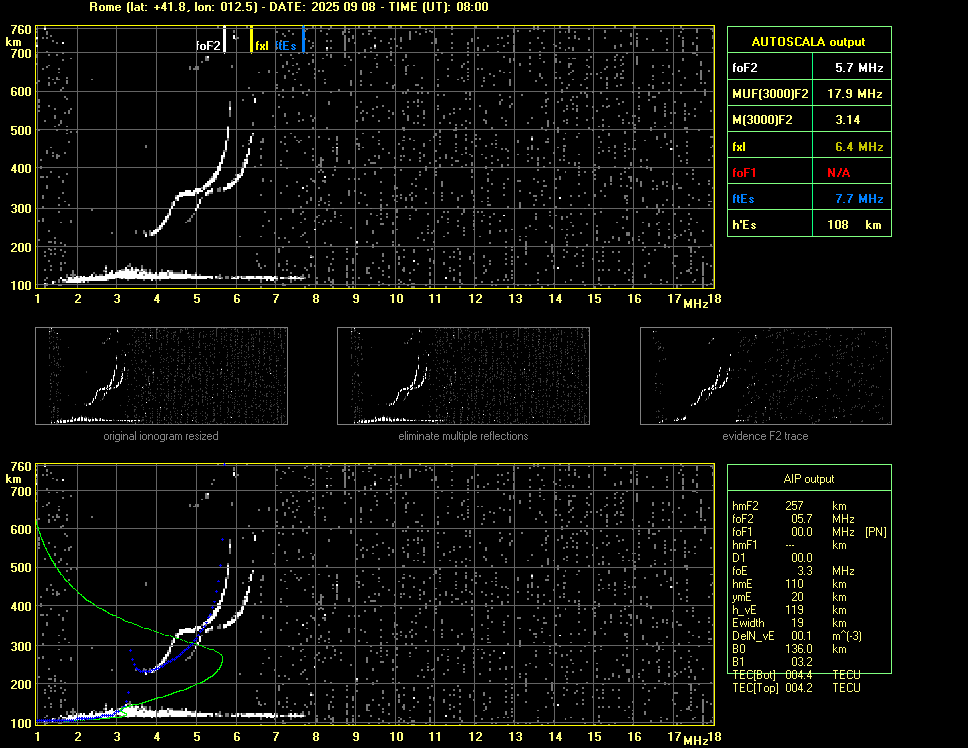Click the B0 value 136.0
The height and width of the screenshot is (748, 968).
(x=799, y=649)
